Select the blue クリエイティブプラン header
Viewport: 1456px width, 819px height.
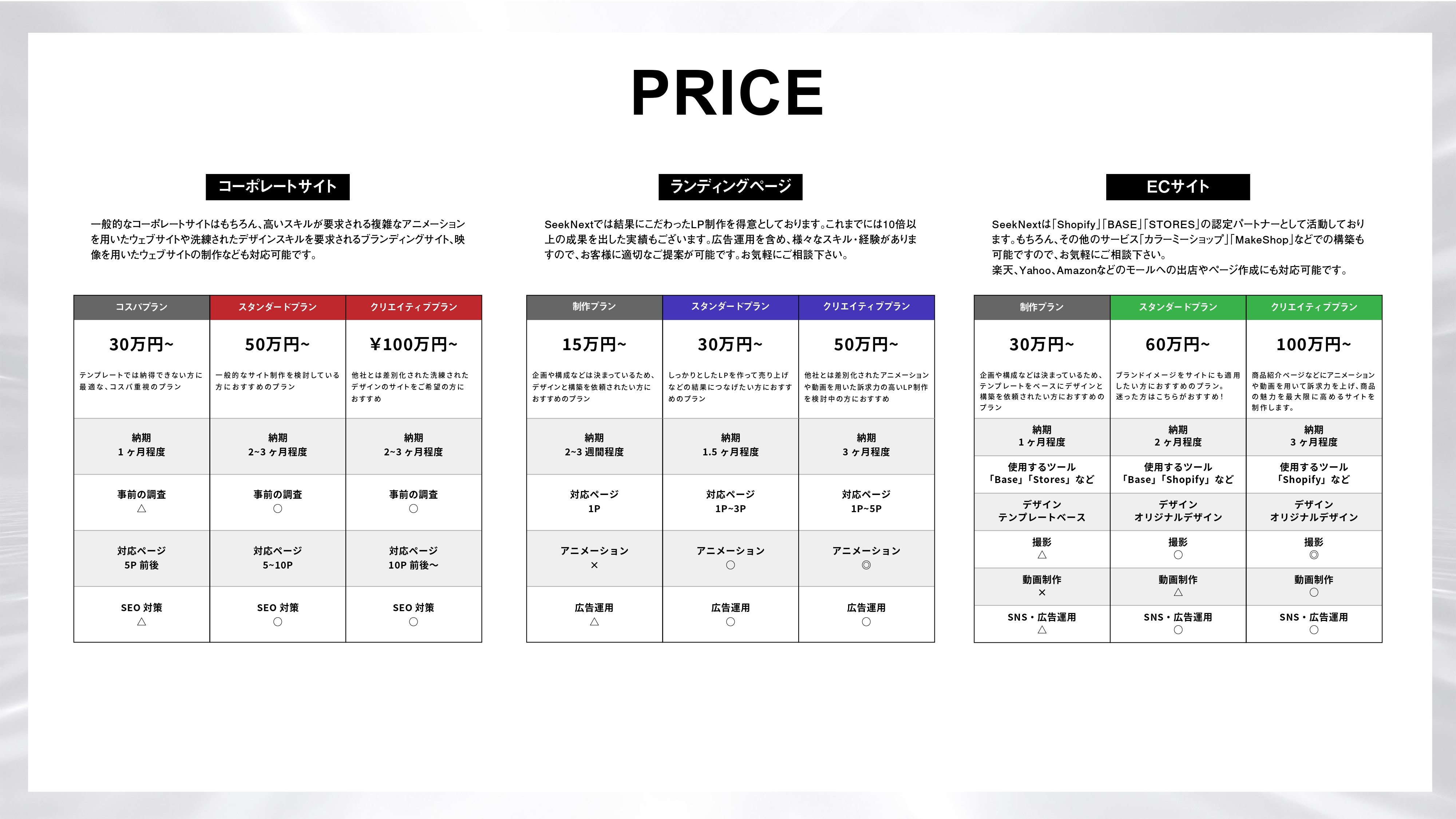click(866, 307)
